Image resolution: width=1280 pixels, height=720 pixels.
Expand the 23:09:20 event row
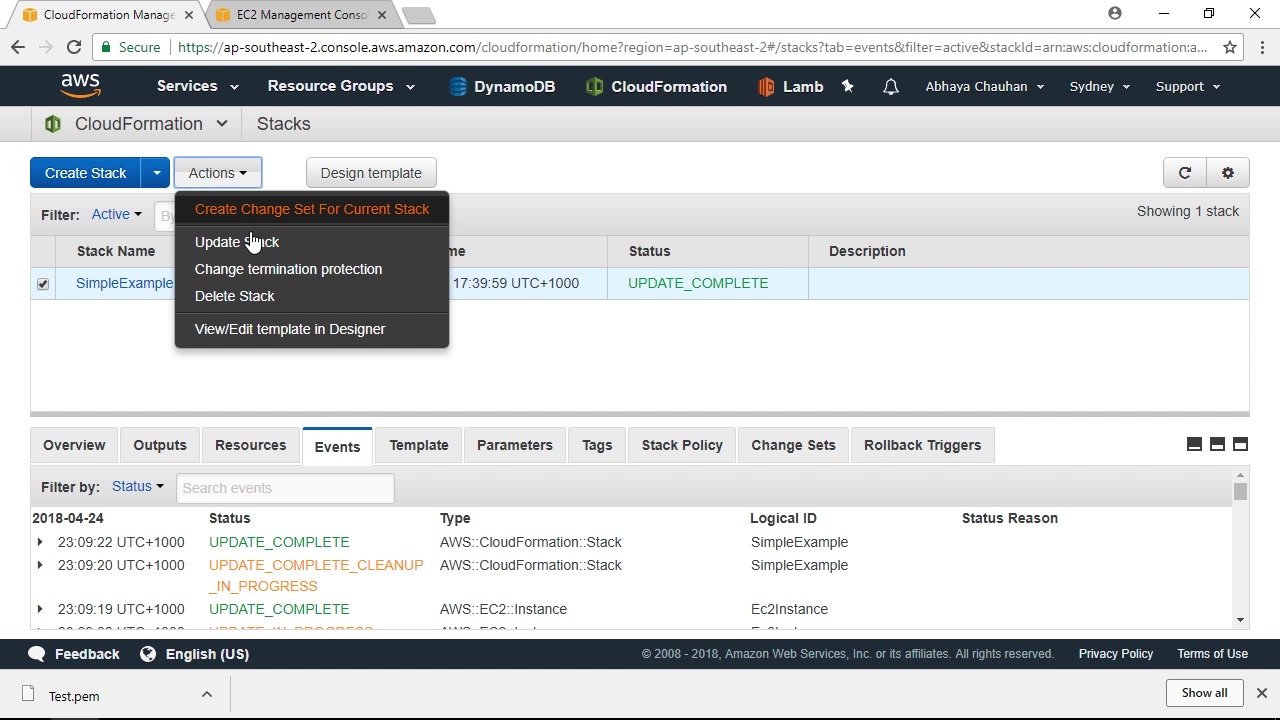(x=40, y=565)
